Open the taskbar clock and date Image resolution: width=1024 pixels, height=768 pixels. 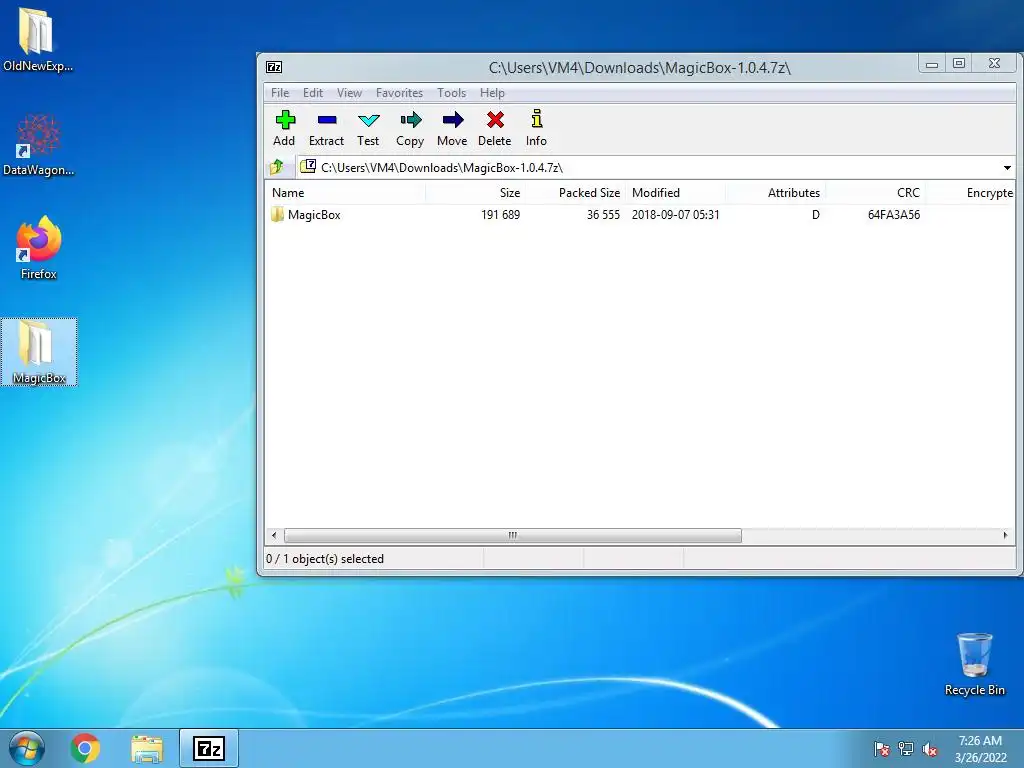980,749
